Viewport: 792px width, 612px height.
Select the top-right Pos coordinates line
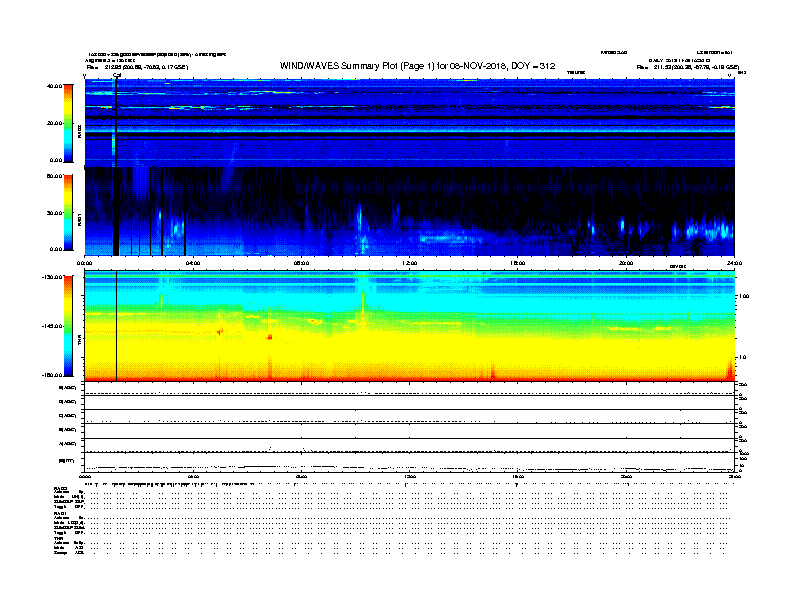tap(688, 67)
